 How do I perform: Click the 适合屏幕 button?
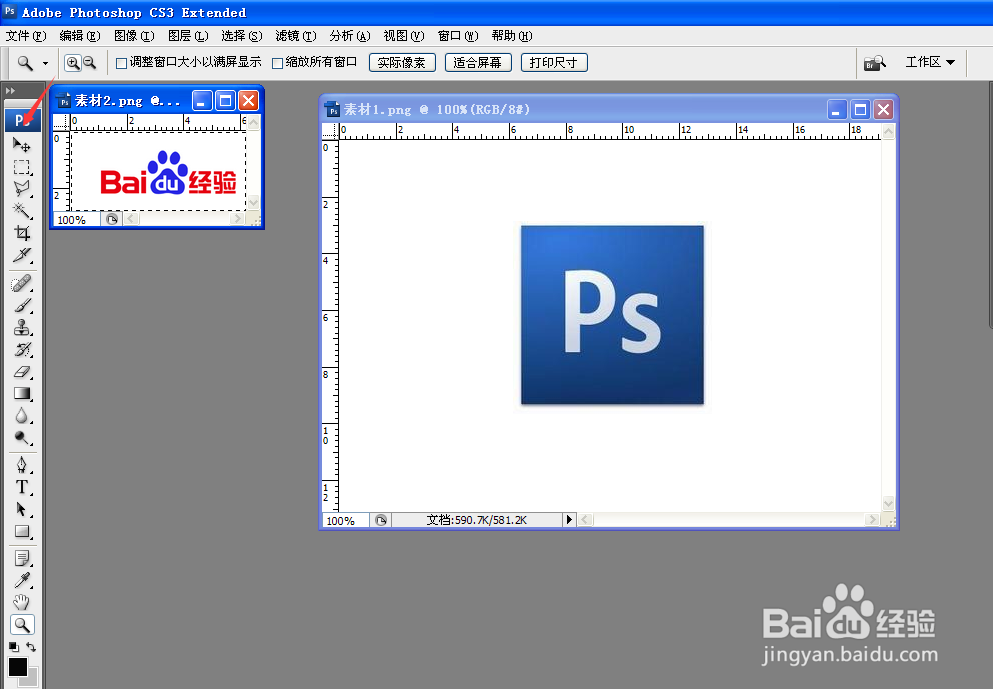tap(477, 62)
